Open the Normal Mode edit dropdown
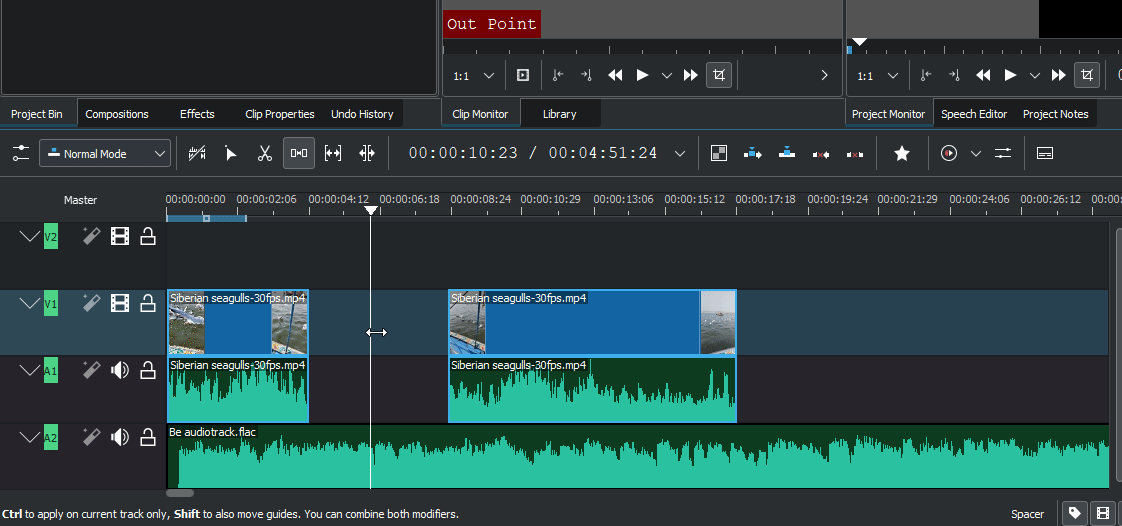 pyautogui.click(x=105, y=153)
